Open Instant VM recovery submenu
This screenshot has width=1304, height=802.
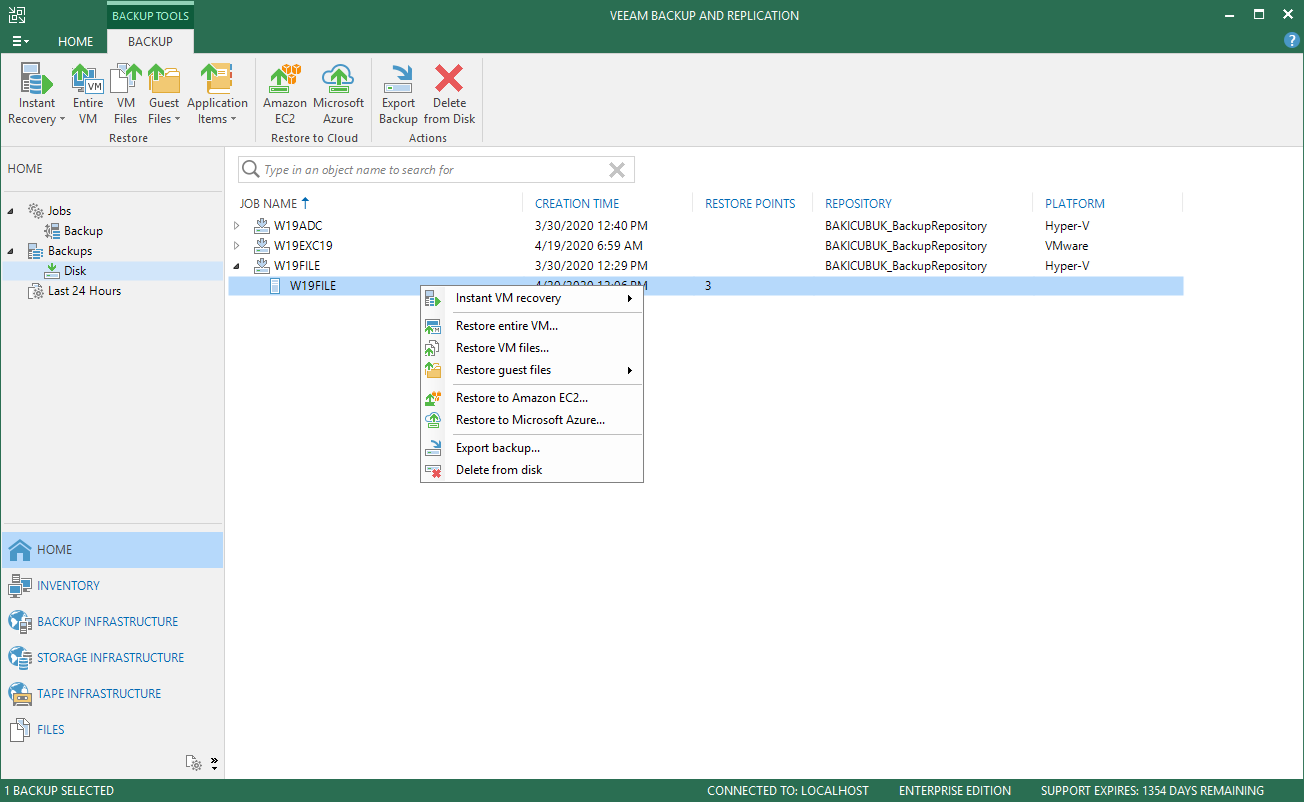[x=532, y=298]
